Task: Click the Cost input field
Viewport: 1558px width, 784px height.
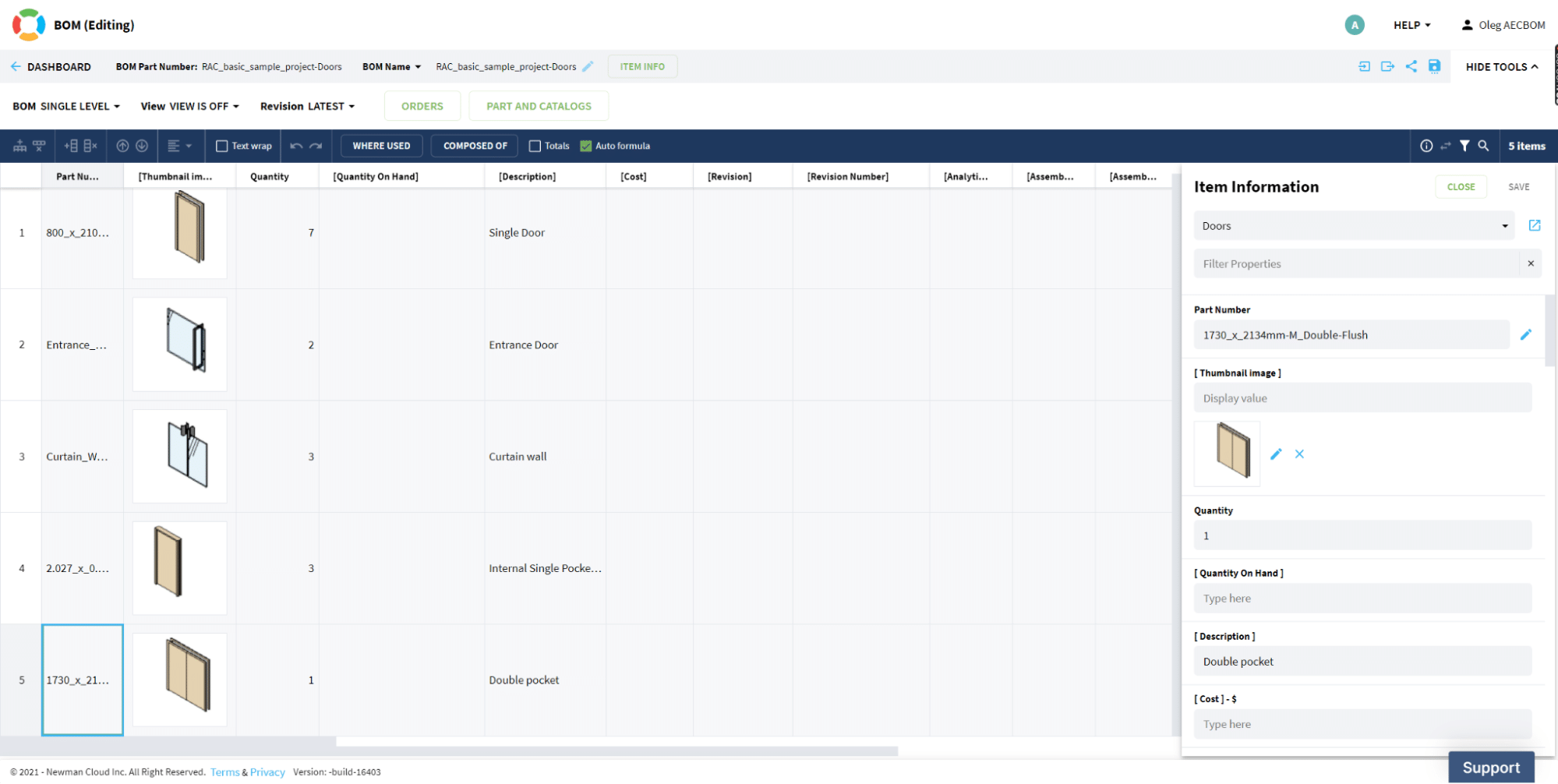Action: point(1362,724)
